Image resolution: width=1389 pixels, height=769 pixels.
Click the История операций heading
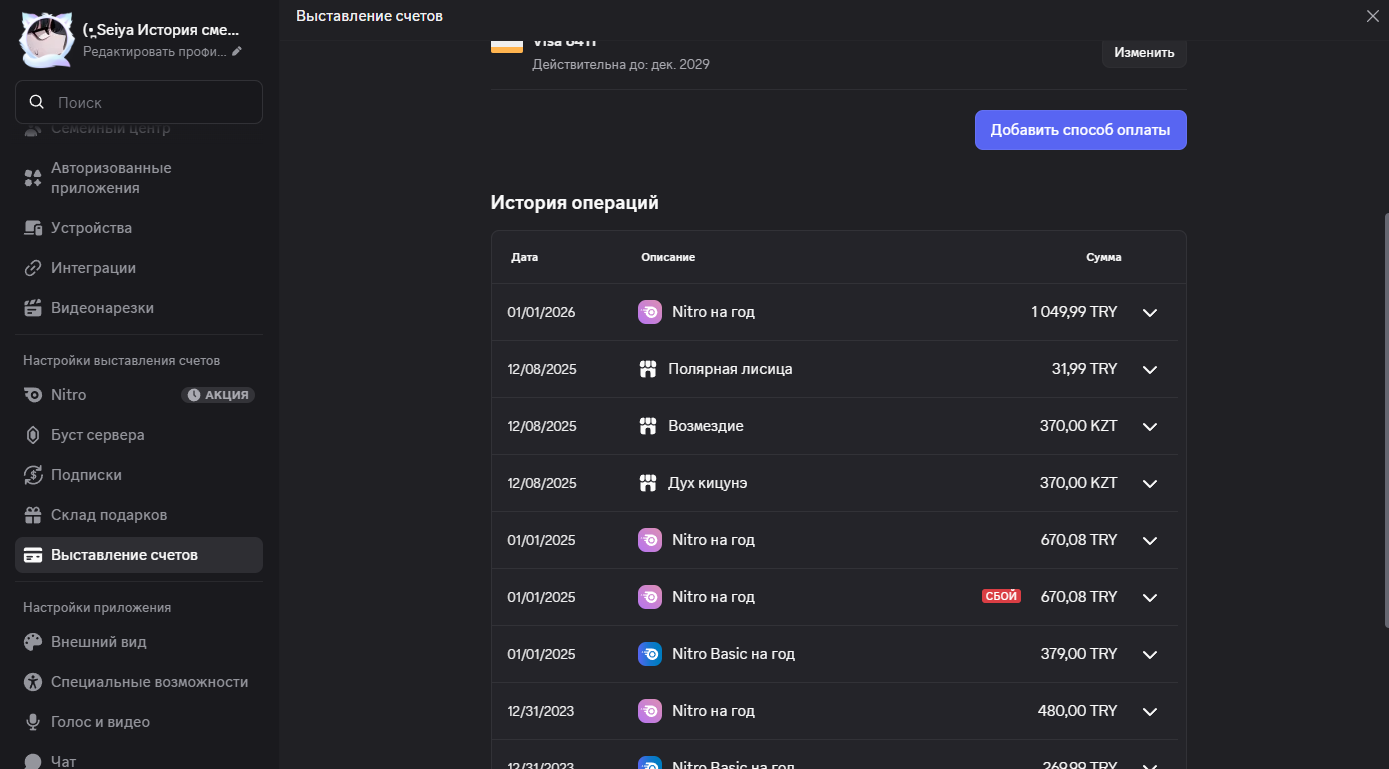coord(575,203)
